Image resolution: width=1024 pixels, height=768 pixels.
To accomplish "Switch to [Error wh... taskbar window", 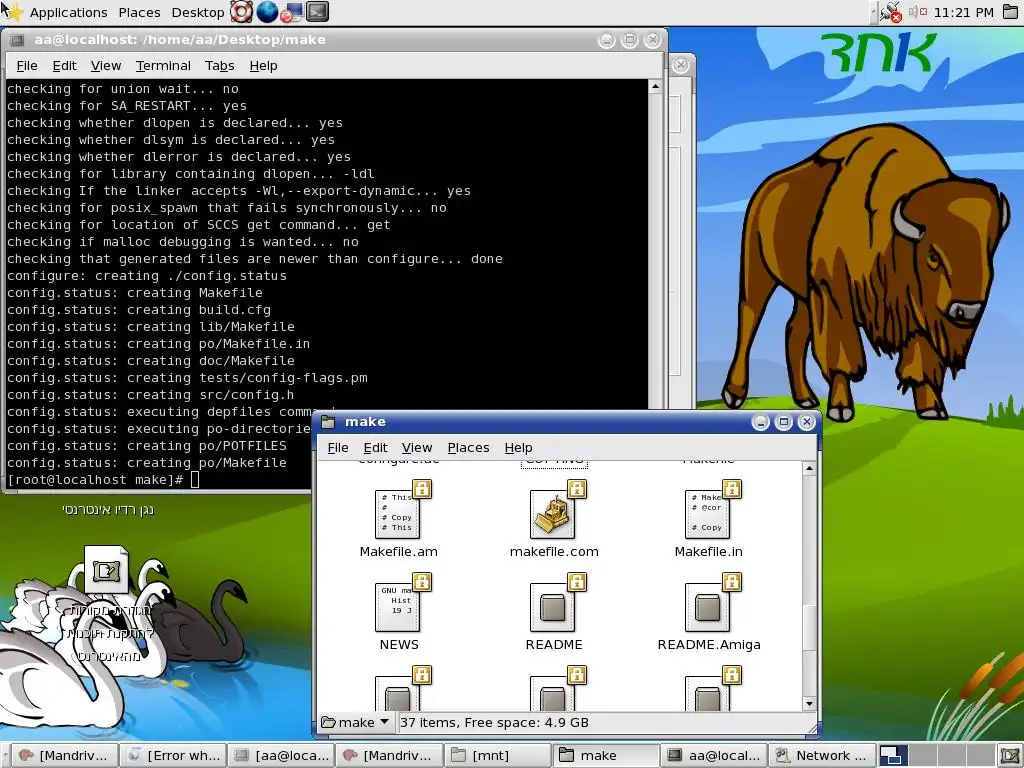I will [x=174, y=756].
